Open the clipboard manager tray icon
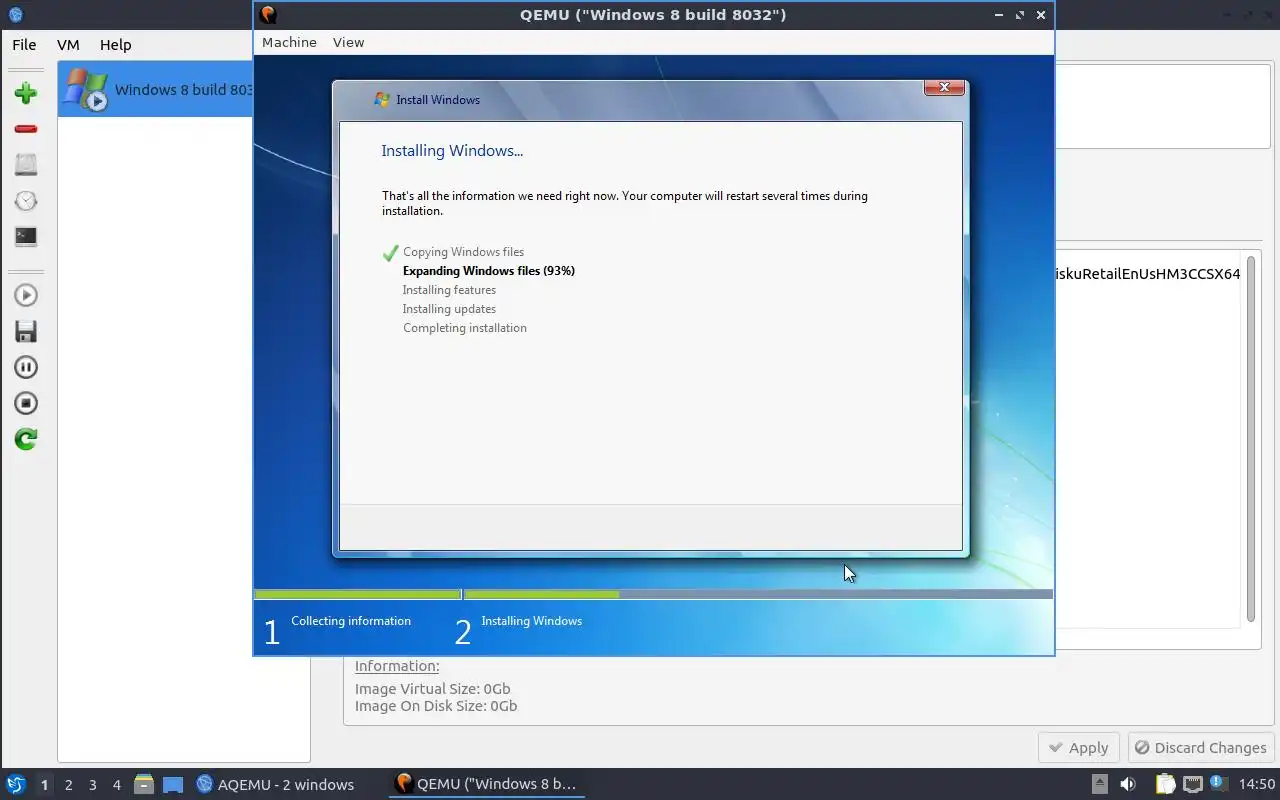The image size is (1280, 800). tap(1166, 784)
